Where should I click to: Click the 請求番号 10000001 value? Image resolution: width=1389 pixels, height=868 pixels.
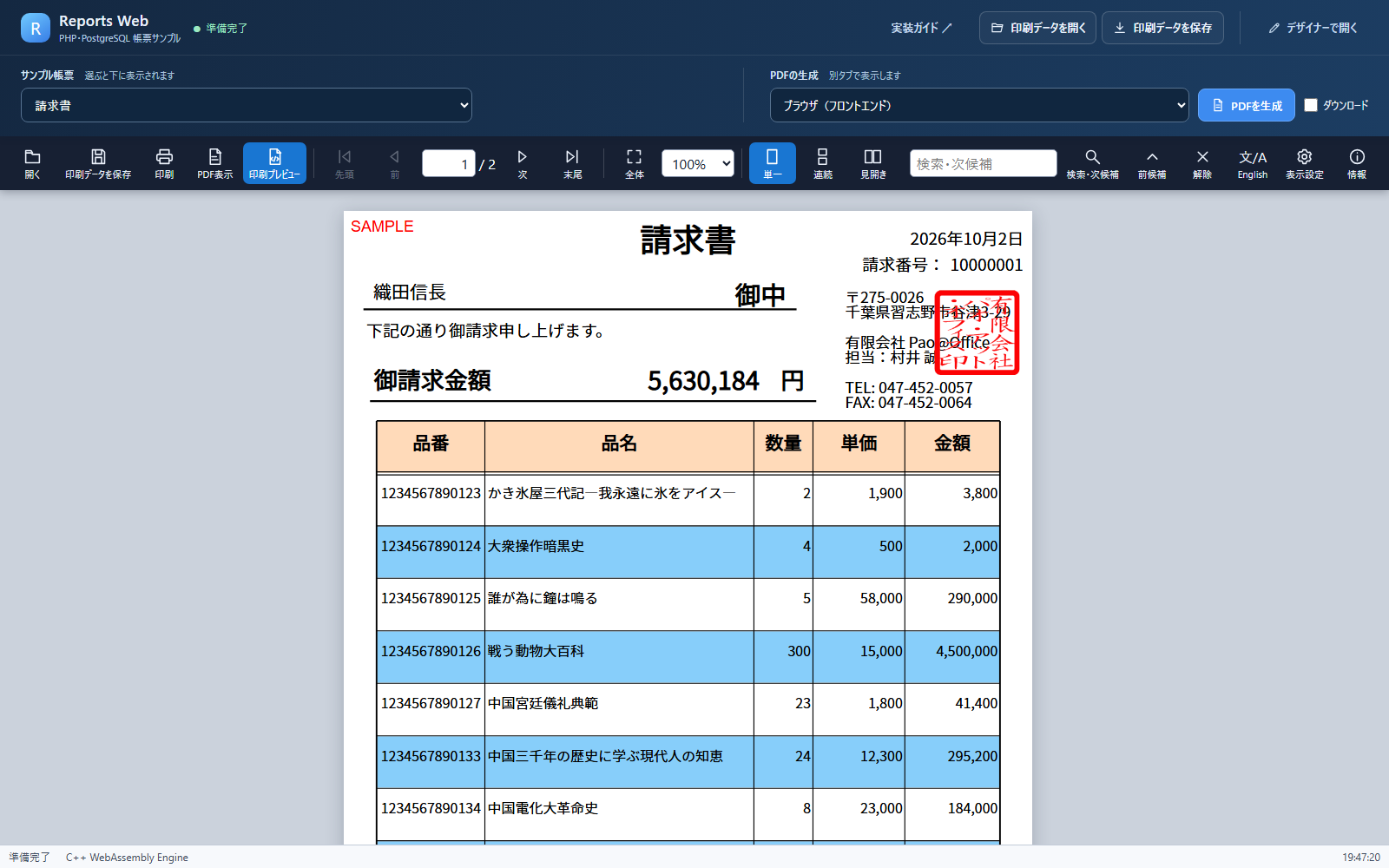point(986,265)
